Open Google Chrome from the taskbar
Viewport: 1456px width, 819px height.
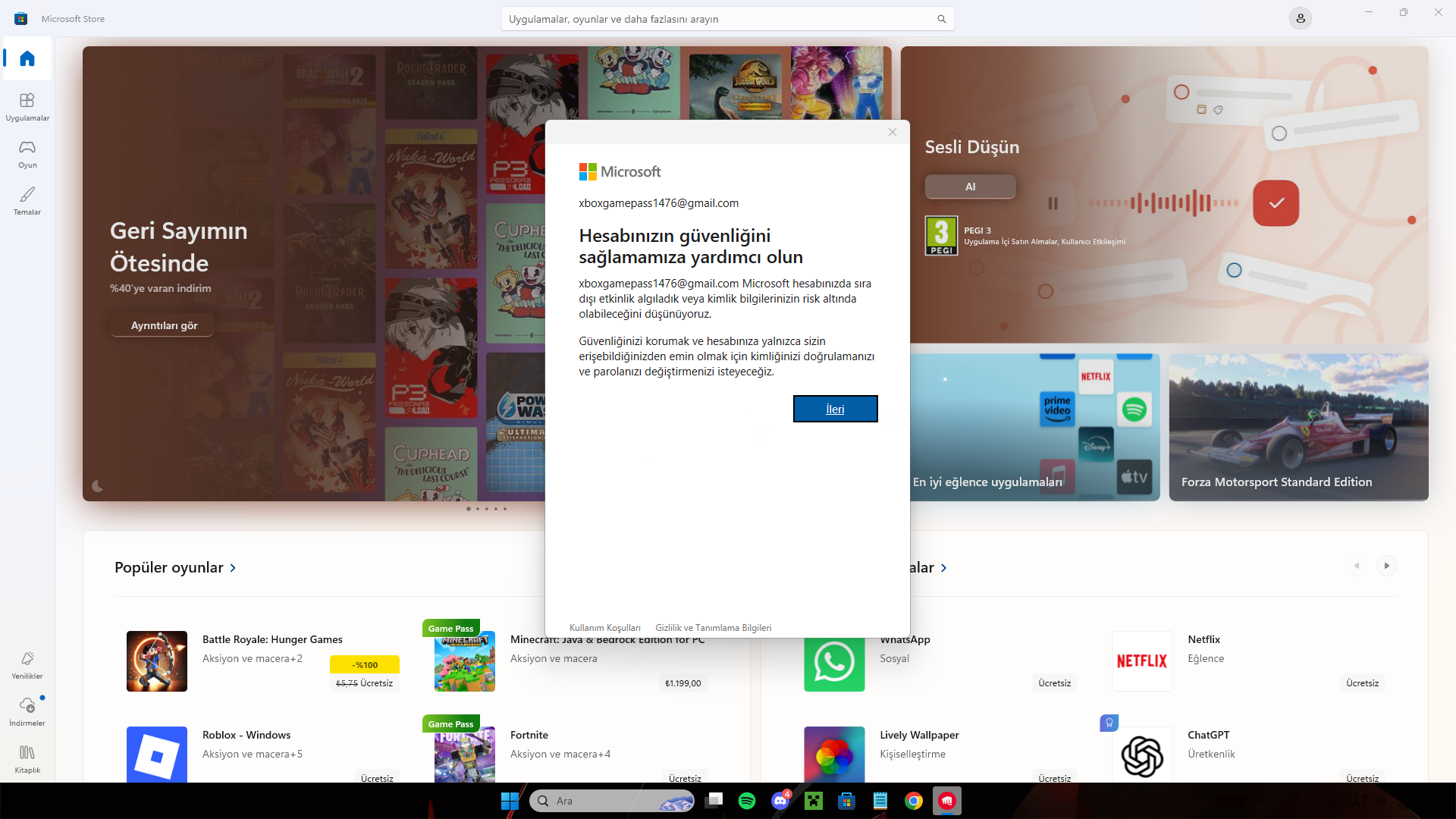914,801
